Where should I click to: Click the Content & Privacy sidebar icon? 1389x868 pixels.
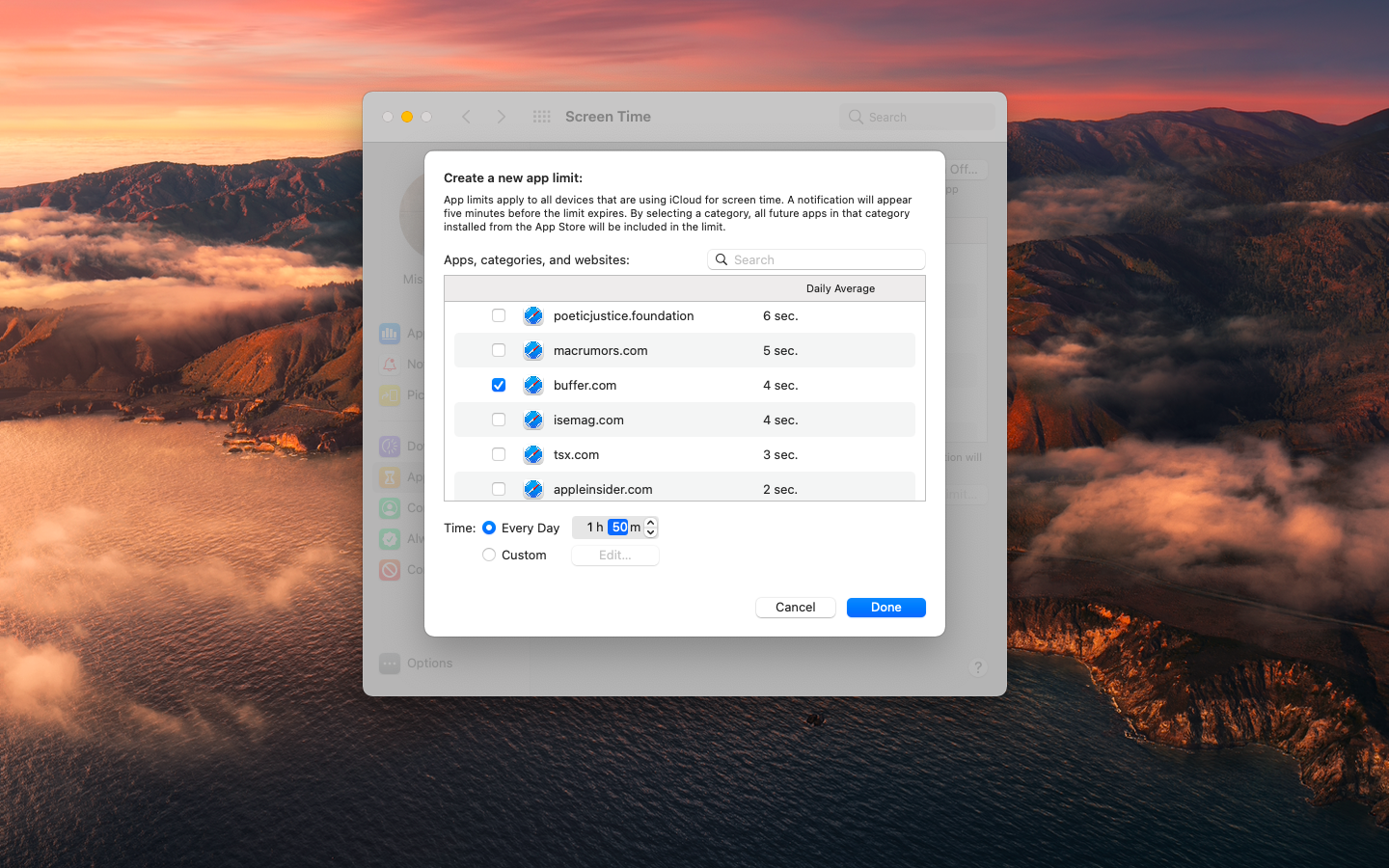click(390, 570)
